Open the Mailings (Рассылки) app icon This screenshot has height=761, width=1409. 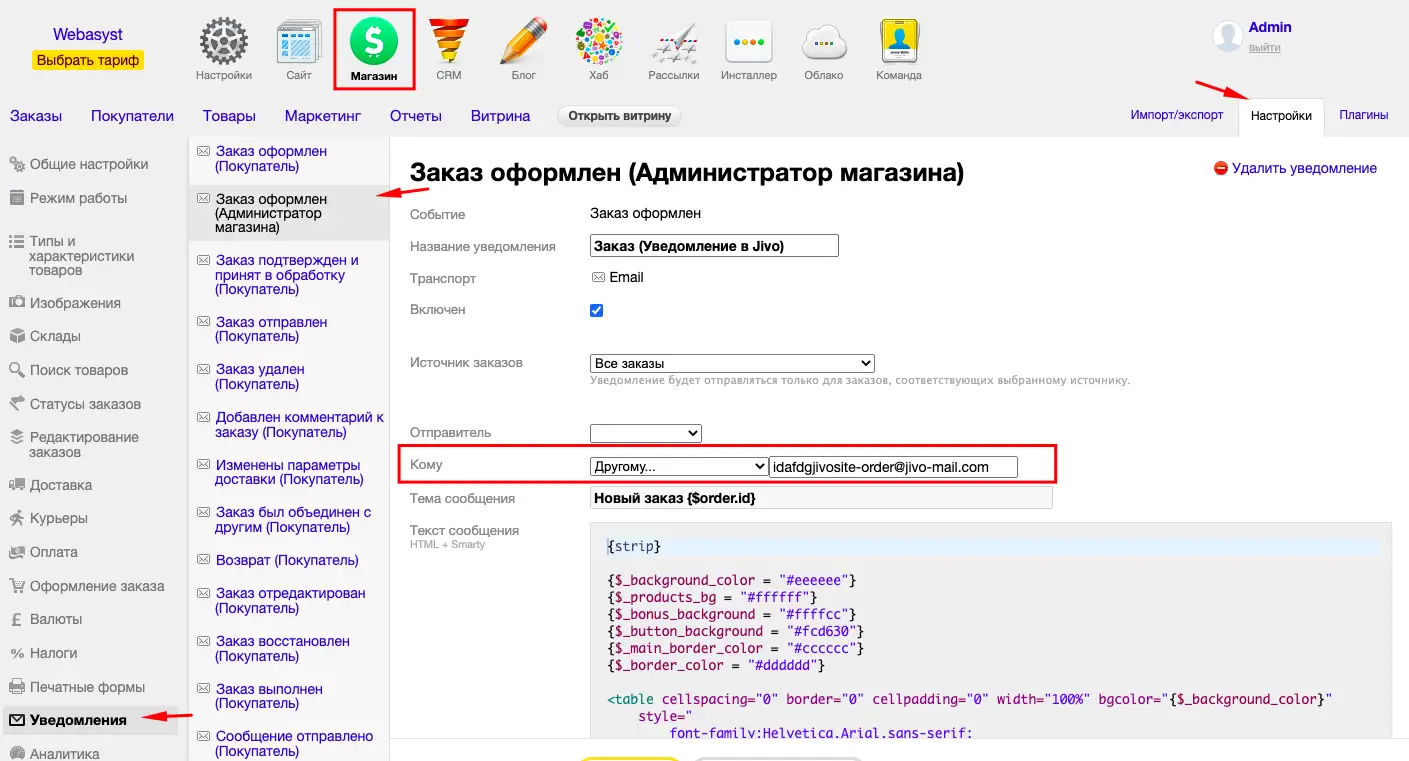click(674, 45)
